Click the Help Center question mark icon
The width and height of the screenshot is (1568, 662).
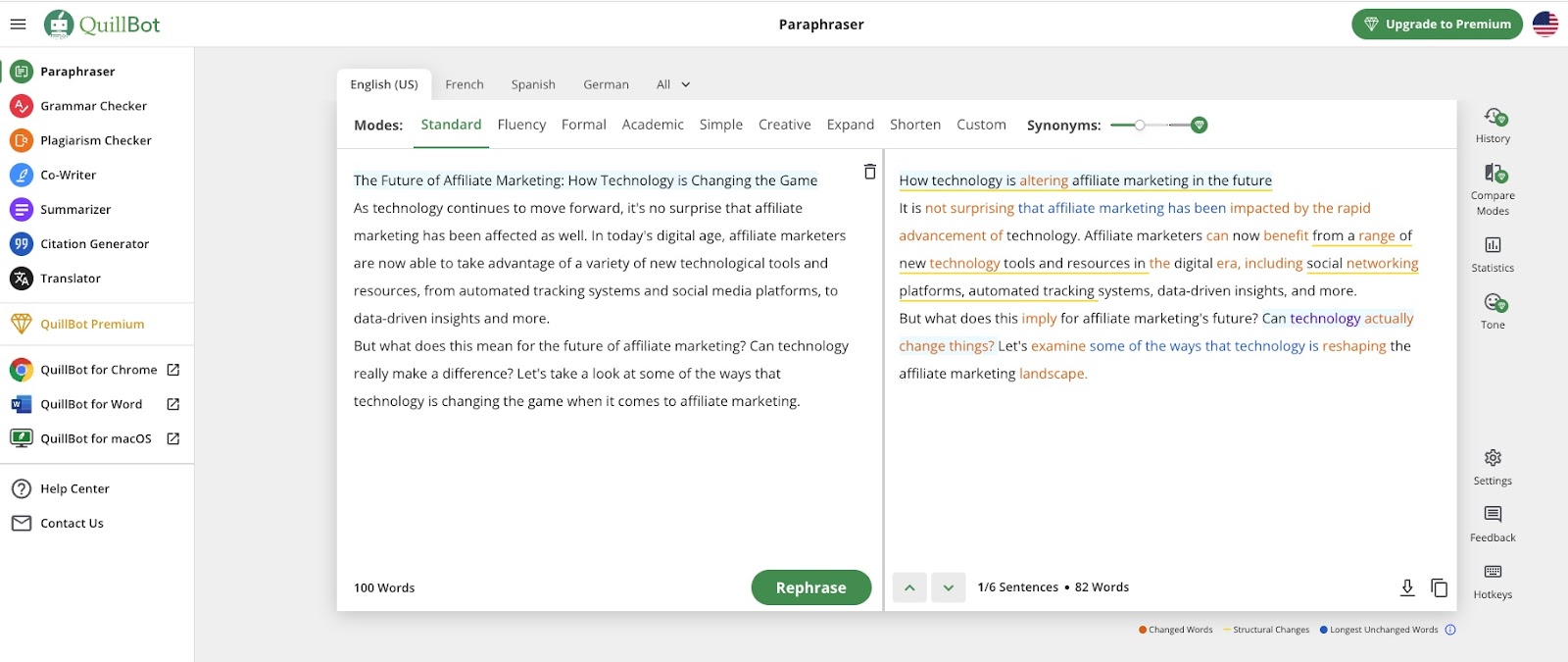click(22, 488)
